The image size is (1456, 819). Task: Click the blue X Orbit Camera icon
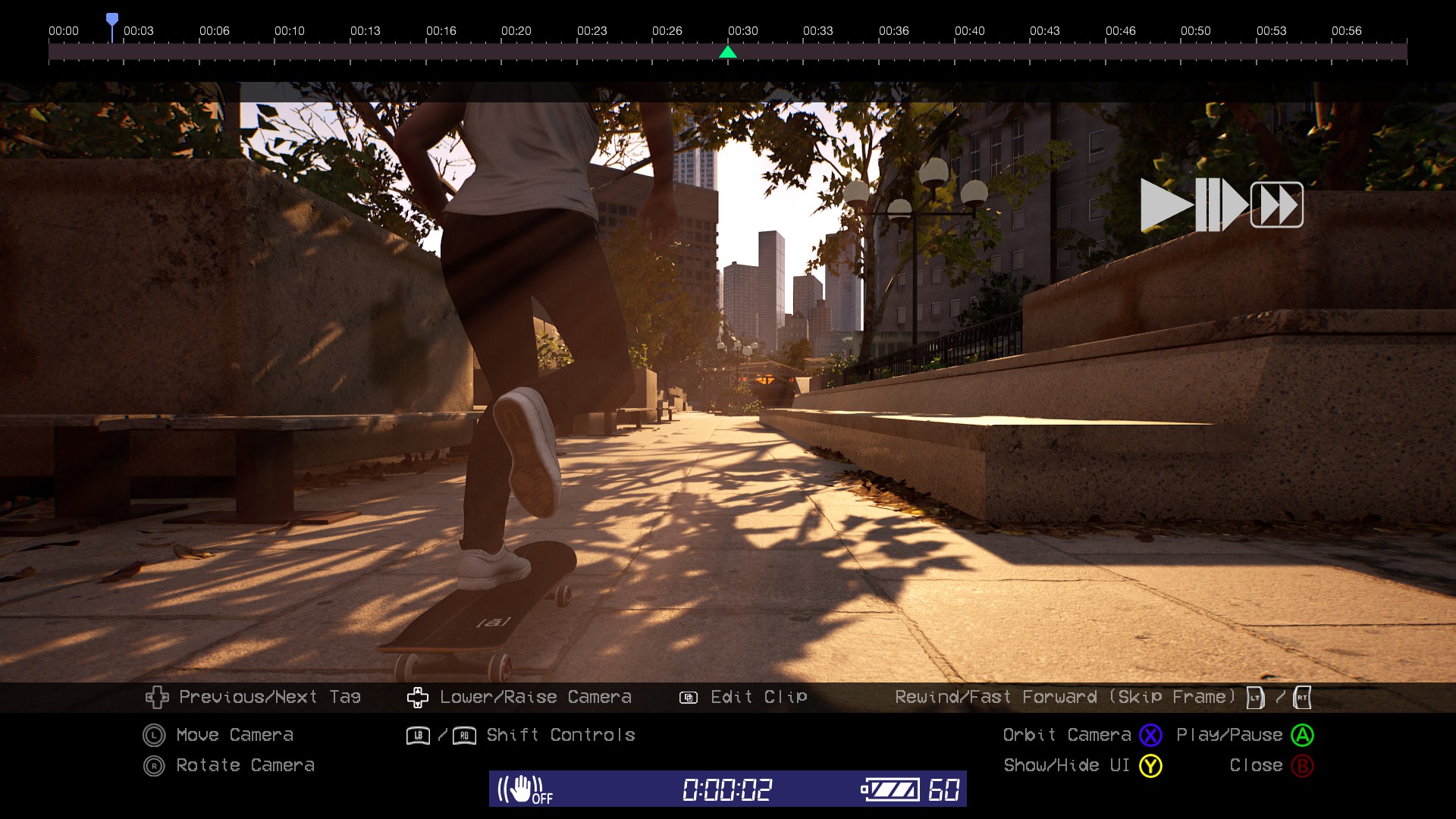click(x=1150, y=735)
